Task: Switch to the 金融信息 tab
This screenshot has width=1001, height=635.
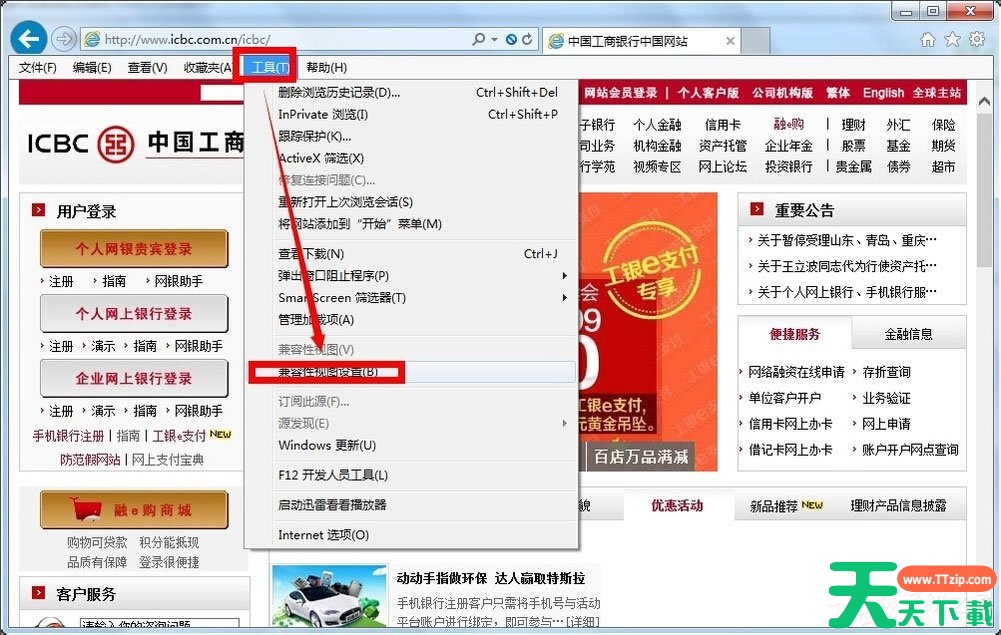Action: pyautogui.click(x=908, y=334)
